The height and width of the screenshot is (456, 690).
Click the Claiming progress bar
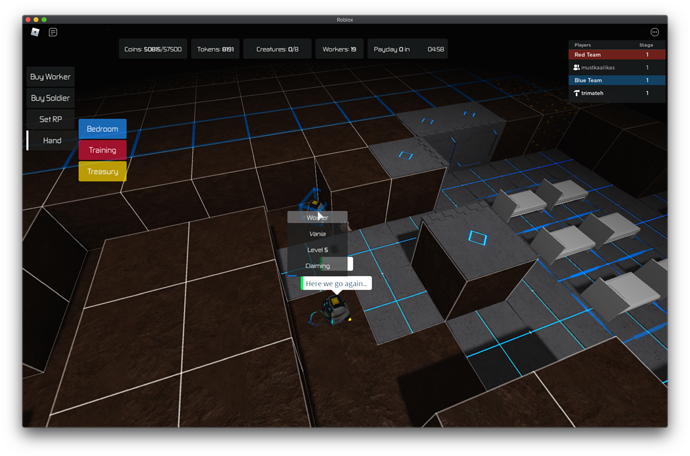click(x=320, y=266)
